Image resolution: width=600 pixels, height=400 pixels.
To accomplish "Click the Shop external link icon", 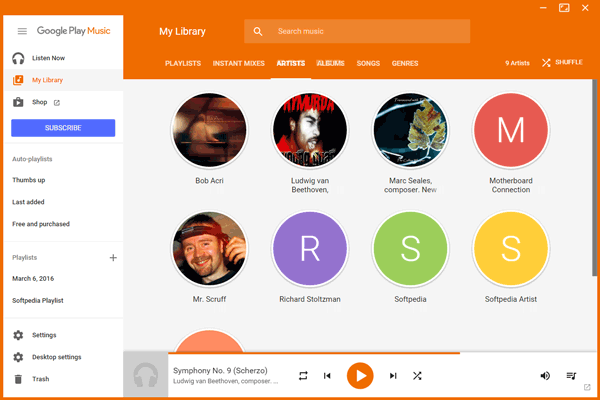I will click(x=57, y=103).
